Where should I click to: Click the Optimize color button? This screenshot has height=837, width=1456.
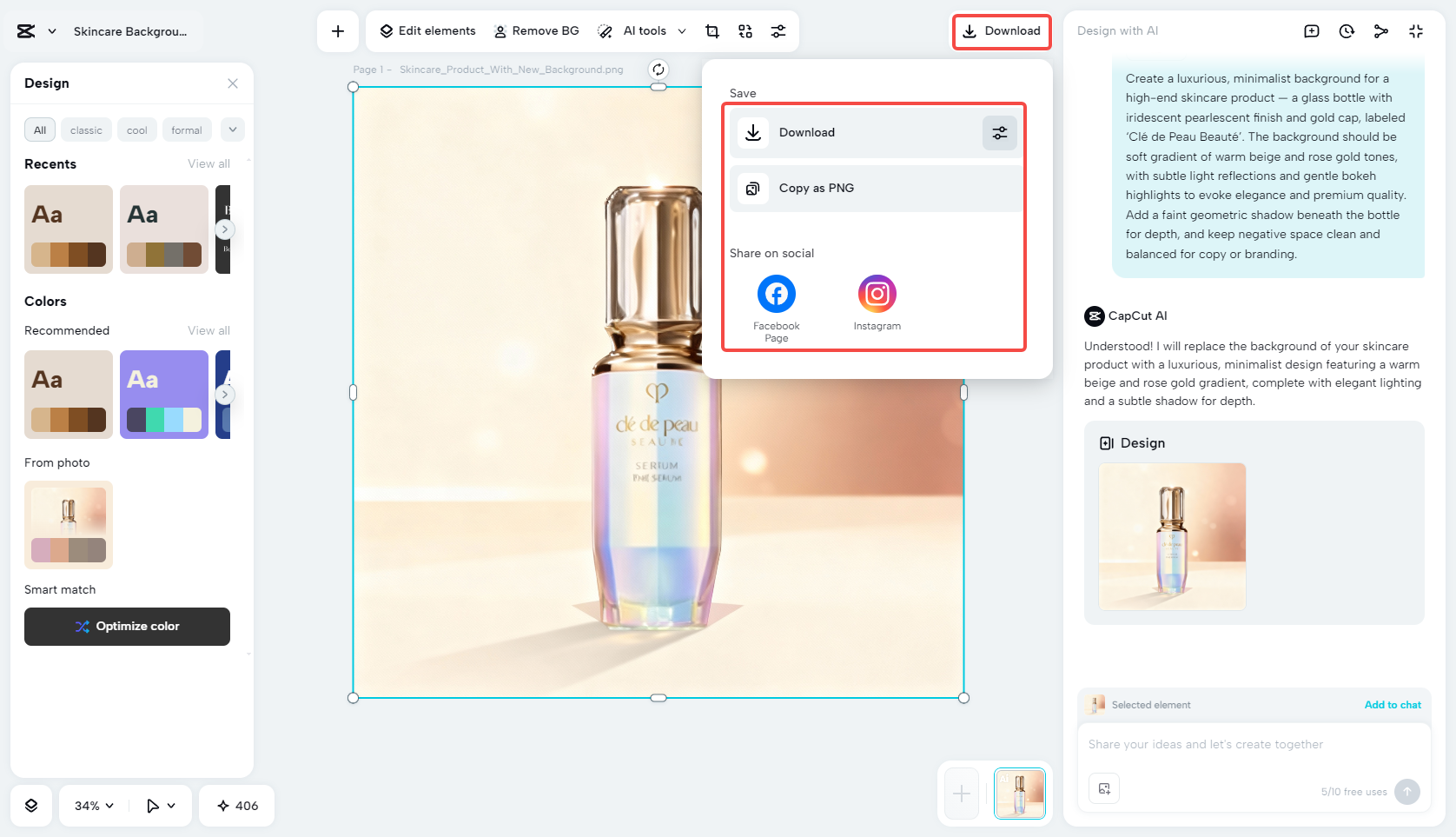point(127,626)
